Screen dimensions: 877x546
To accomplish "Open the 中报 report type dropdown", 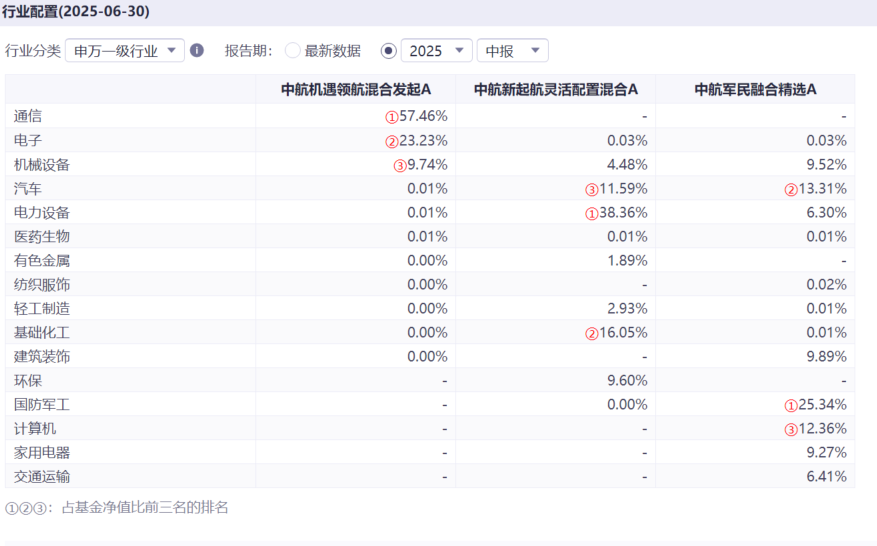I will (x=512, y=51).
